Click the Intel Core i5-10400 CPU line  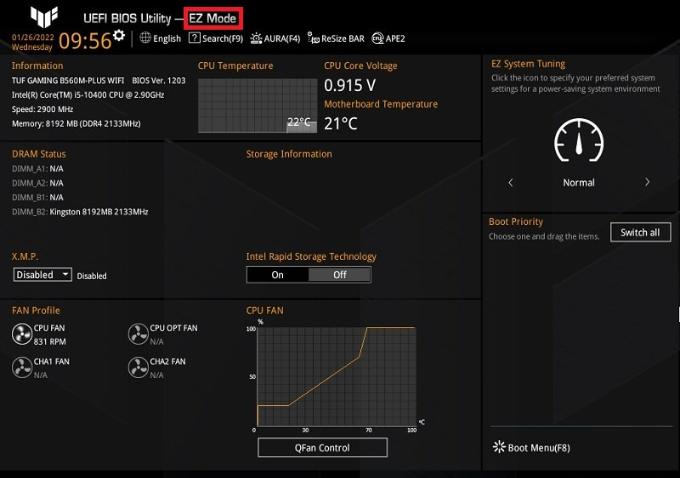pyautogui.click(x=88, y=95)
